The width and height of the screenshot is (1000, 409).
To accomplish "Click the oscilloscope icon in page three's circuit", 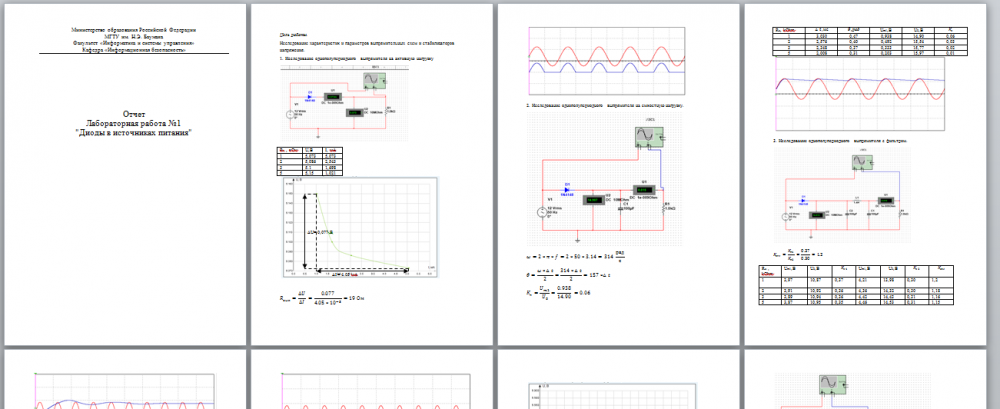I will [x=649, y=138].
